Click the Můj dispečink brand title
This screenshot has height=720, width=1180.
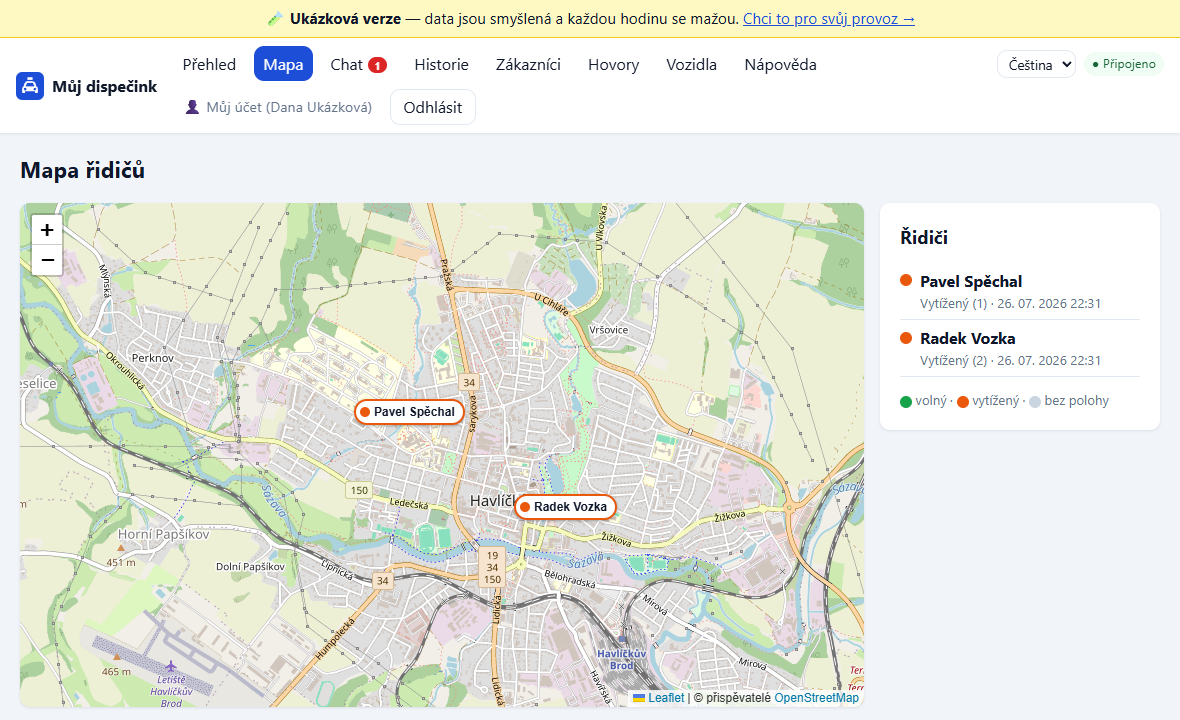(x=105, y=87)
